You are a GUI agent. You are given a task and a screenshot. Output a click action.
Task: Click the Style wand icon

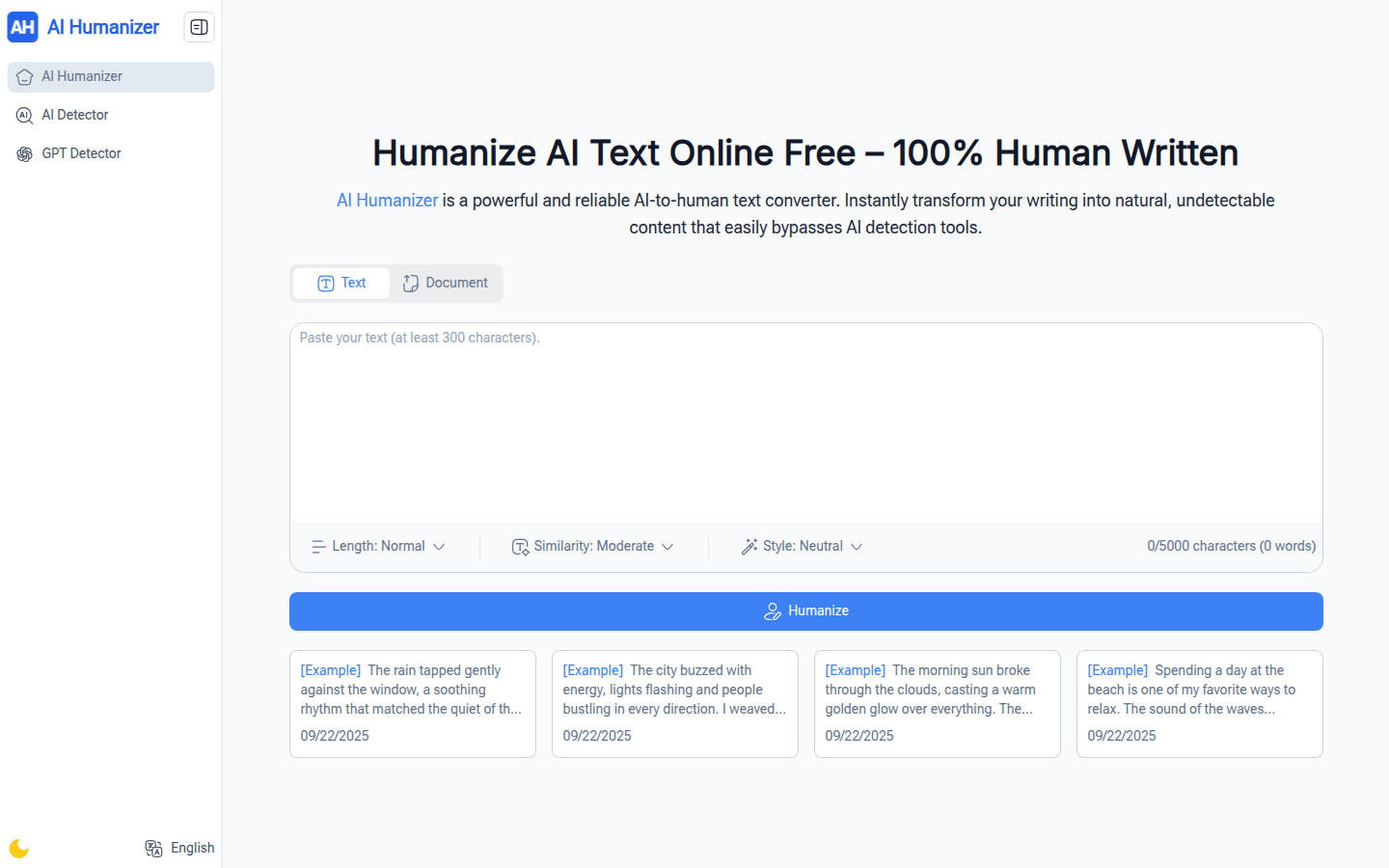coord(749,546)
